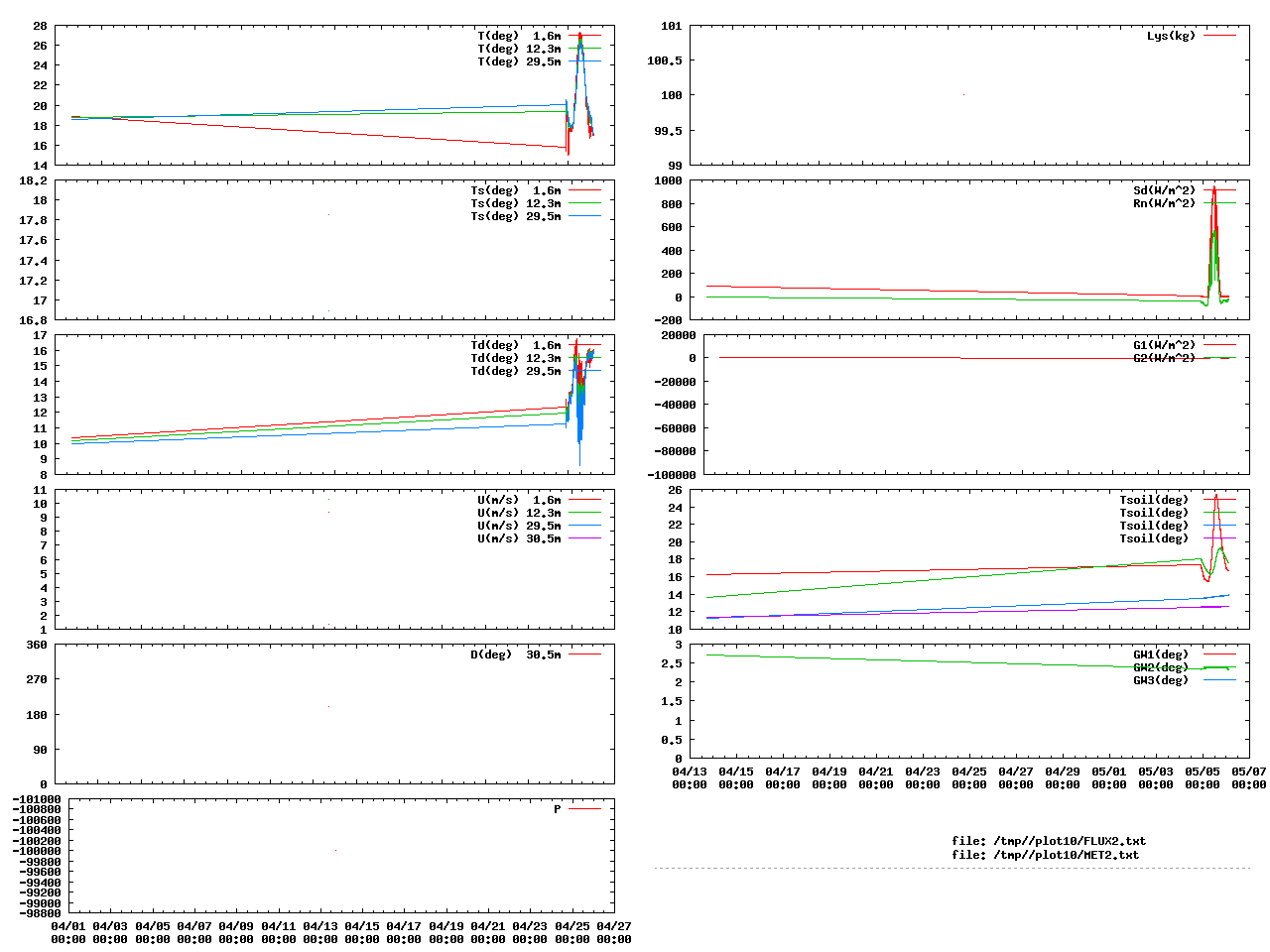Select the G1(W/m^2) legend entry
Screen dimensions: 1270x952
tap(1165, 345)
